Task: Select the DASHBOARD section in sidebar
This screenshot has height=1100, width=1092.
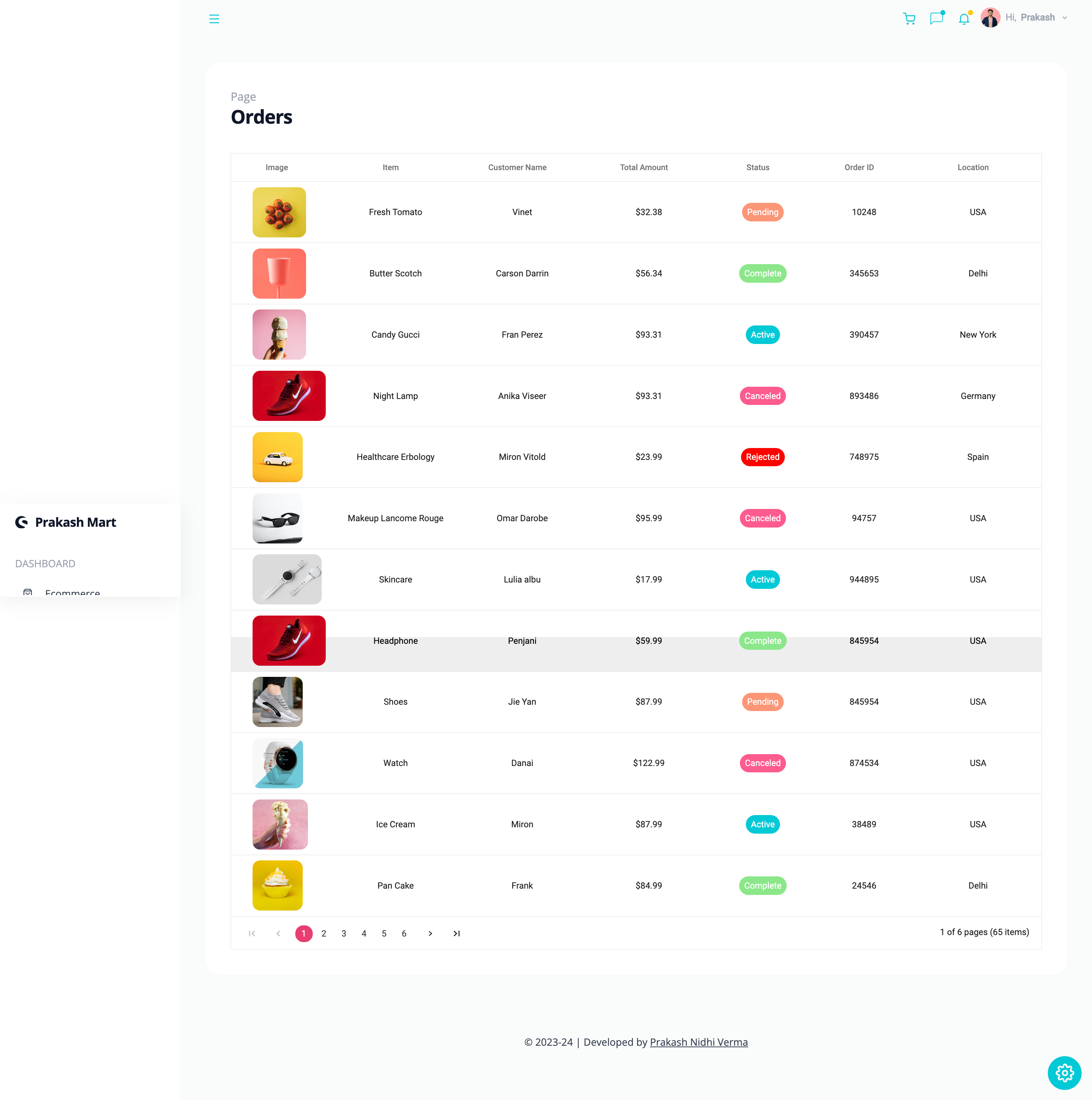Action: coord(45,564)
